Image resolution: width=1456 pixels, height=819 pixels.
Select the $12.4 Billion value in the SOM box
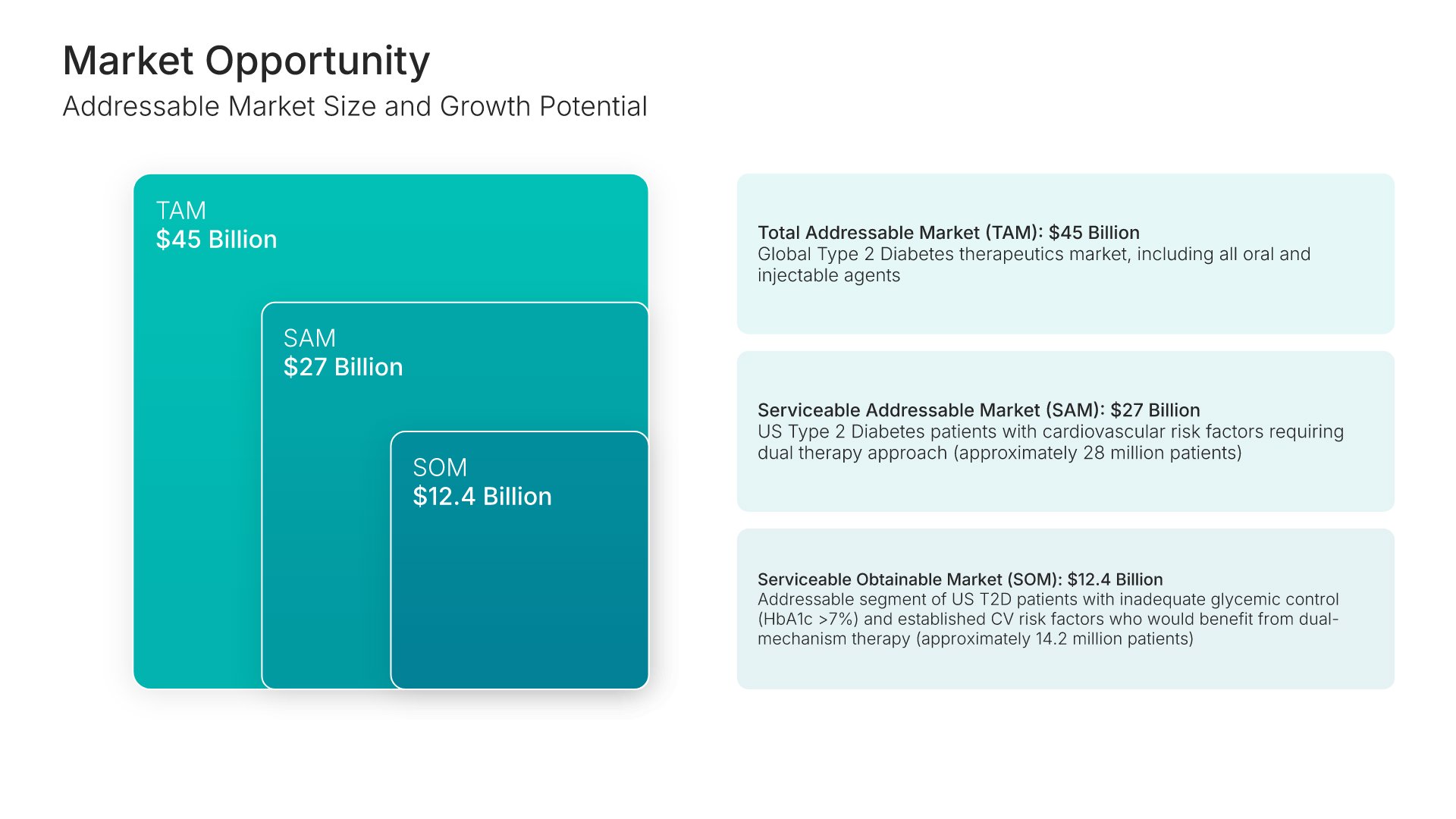click(x=482, y=497)
